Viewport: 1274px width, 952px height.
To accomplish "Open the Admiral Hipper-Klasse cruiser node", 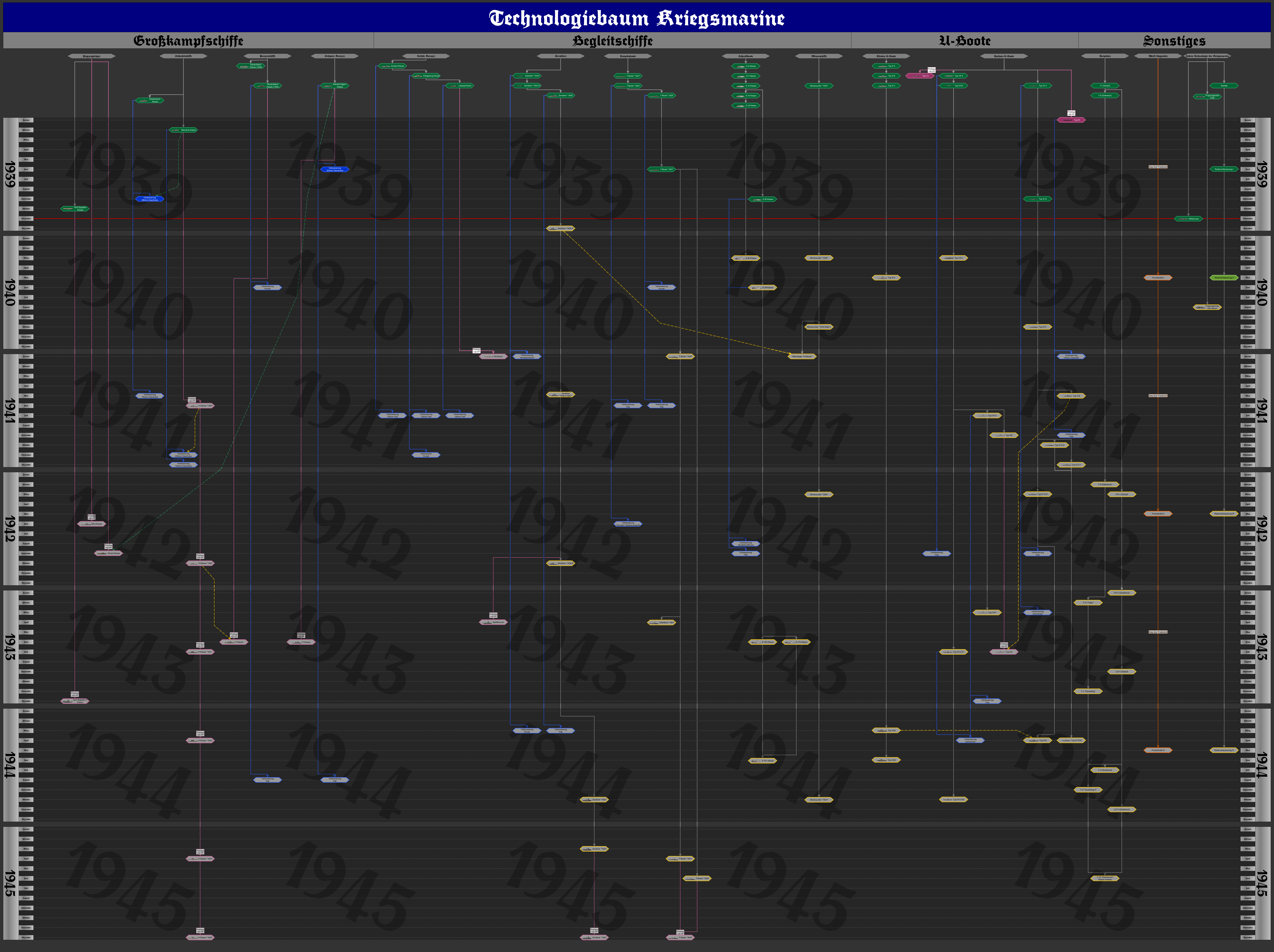I will (335, 86).
